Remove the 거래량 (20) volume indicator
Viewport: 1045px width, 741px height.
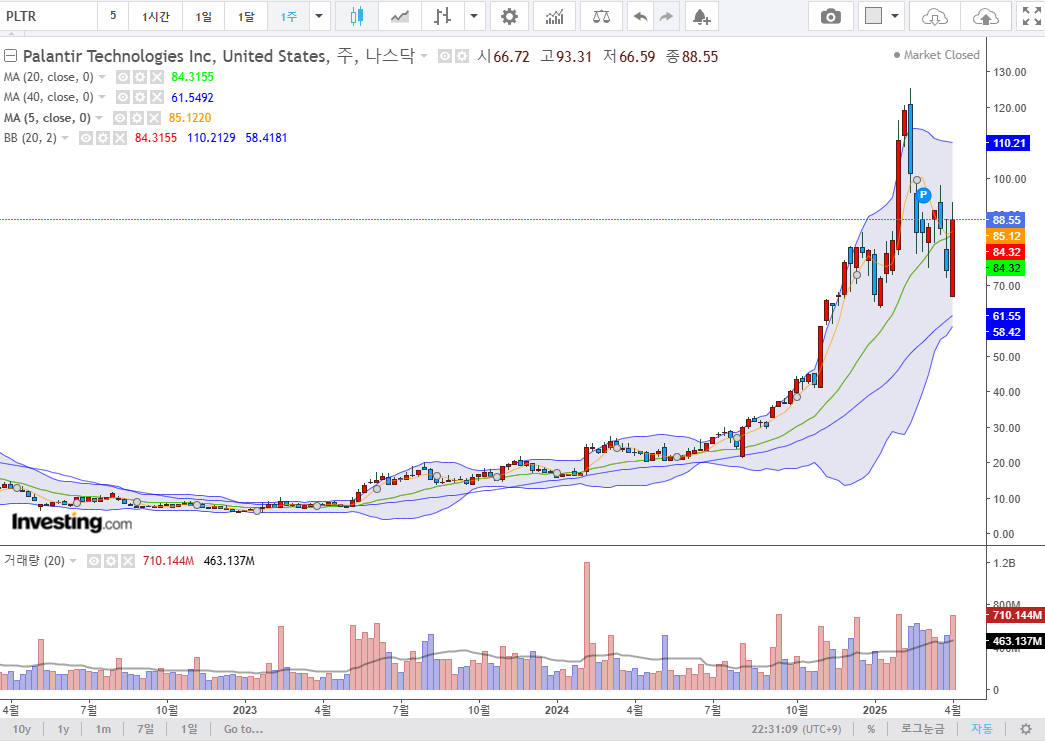point(127,561)
